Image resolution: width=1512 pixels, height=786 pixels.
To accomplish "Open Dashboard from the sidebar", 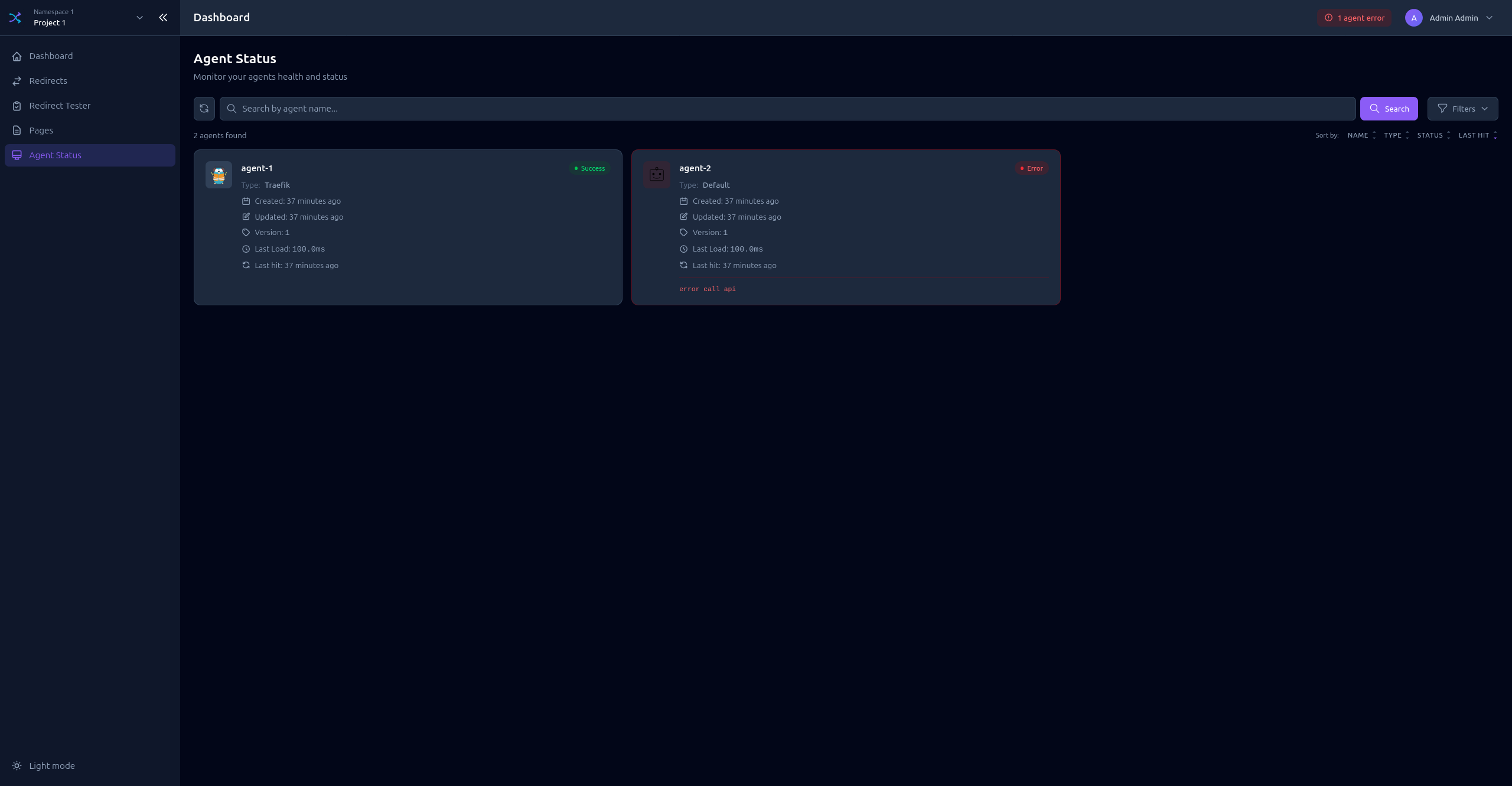I will 51,56.
